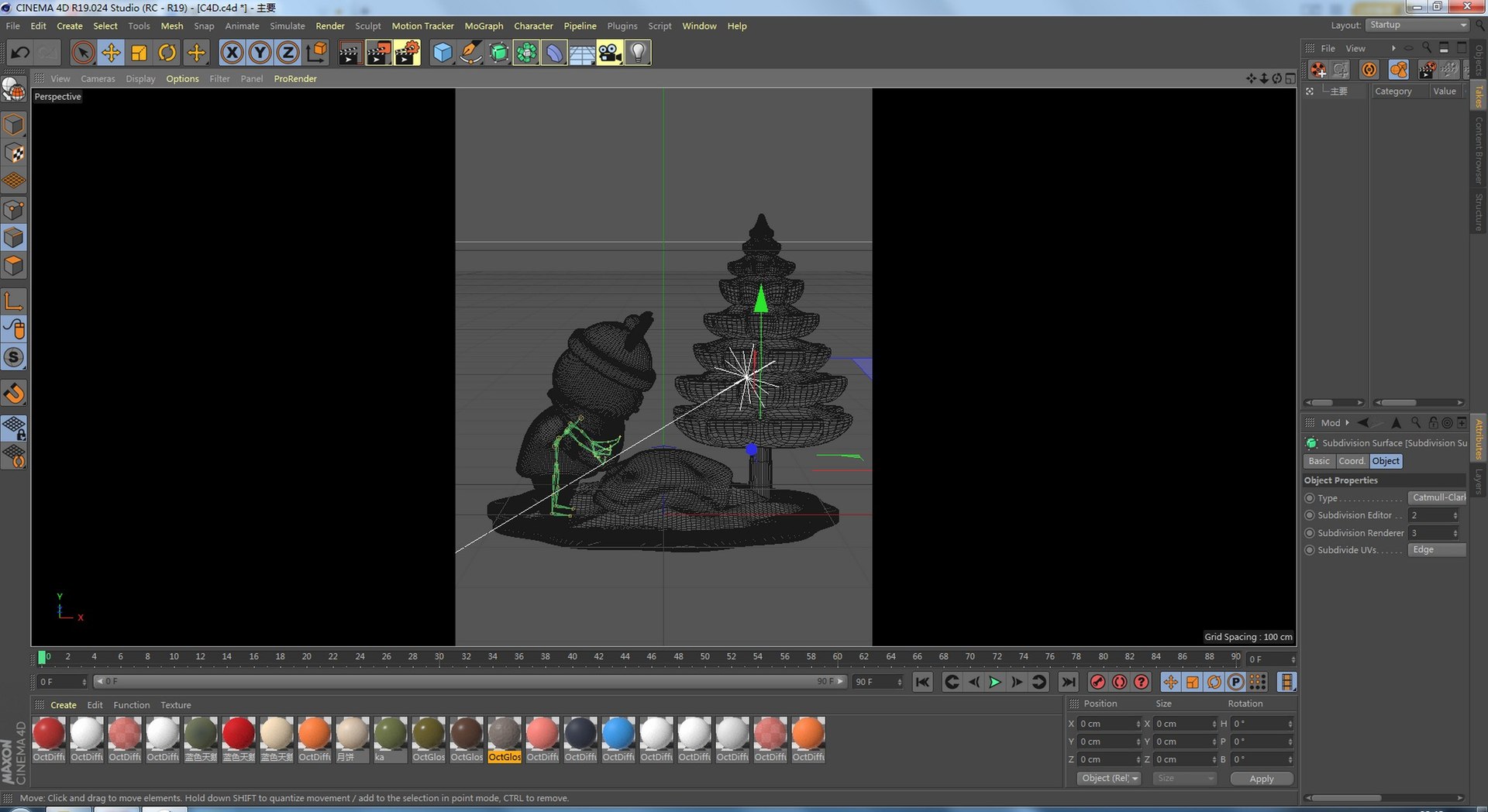Image resolution: width=1488 pixels, height=812 pixels.
Task: Open the Layout Startup dropdown
Action: point(1417,25)
